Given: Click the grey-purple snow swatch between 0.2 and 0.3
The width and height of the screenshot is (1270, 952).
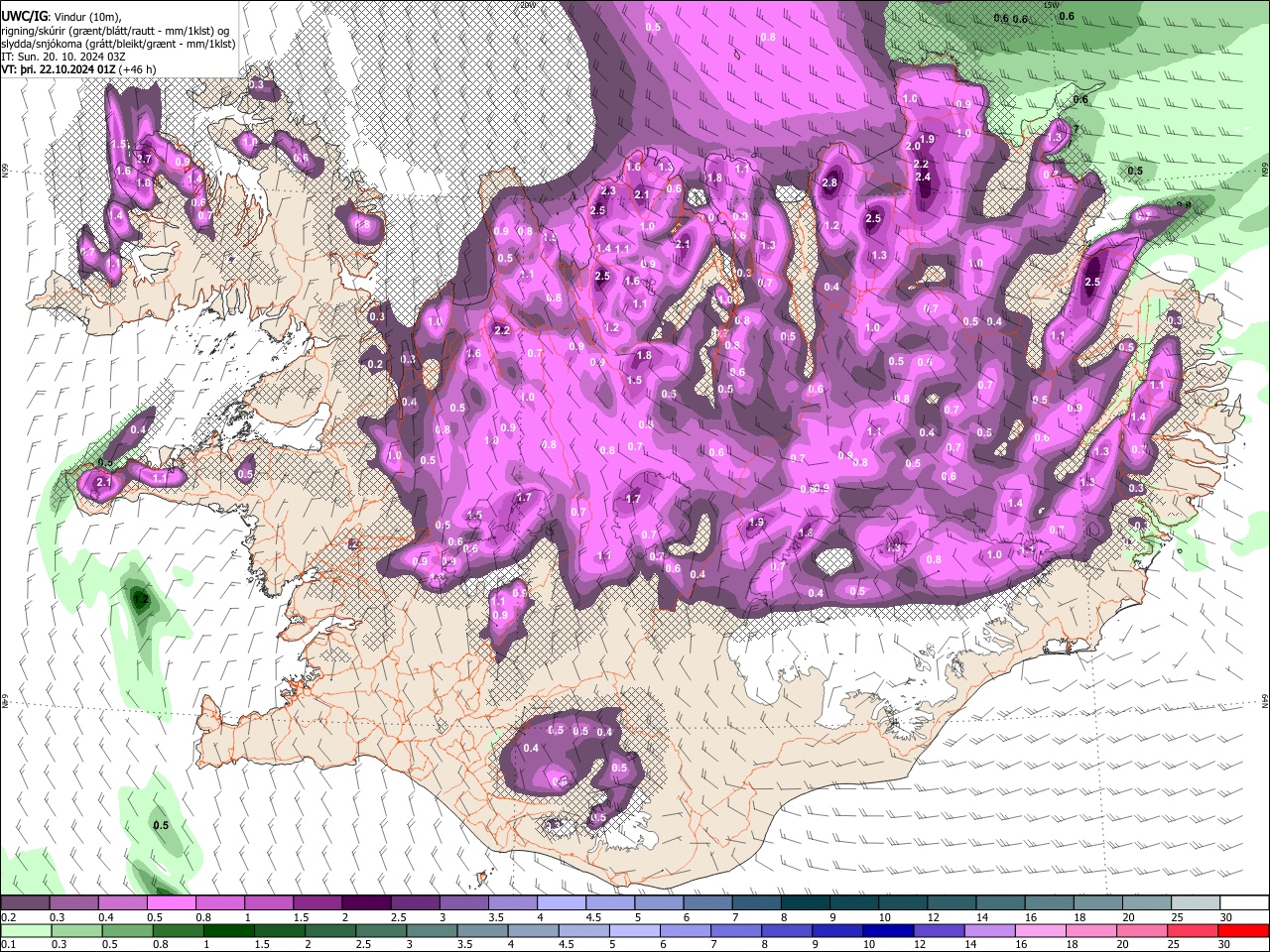Looking at the screenshot, I should [x=26, y=902].
